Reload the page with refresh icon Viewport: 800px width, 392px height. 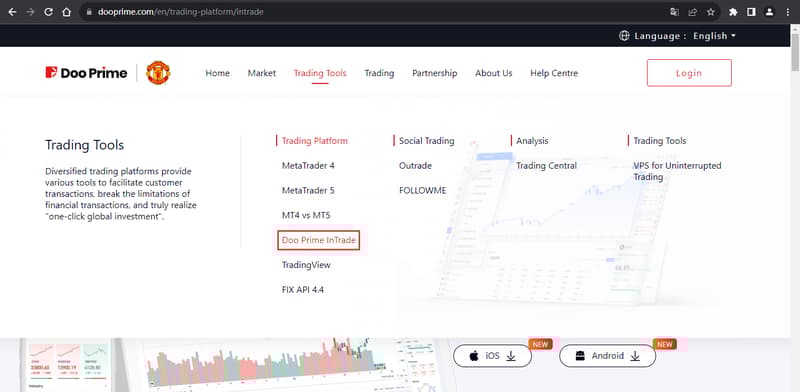[x=48, y=12]
